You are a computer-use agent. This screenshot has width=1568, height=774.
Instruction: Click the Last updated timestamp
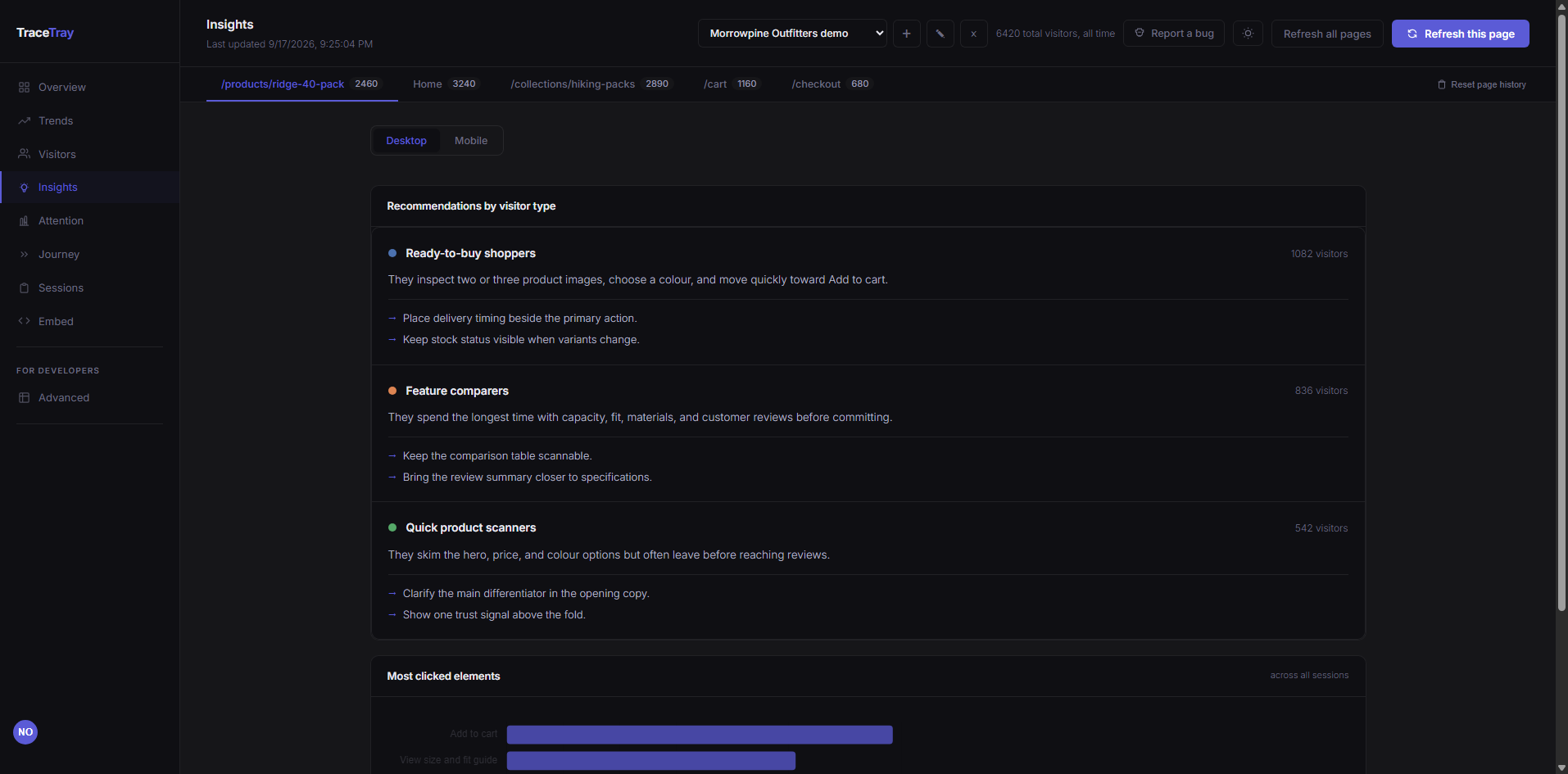point(289,44)
